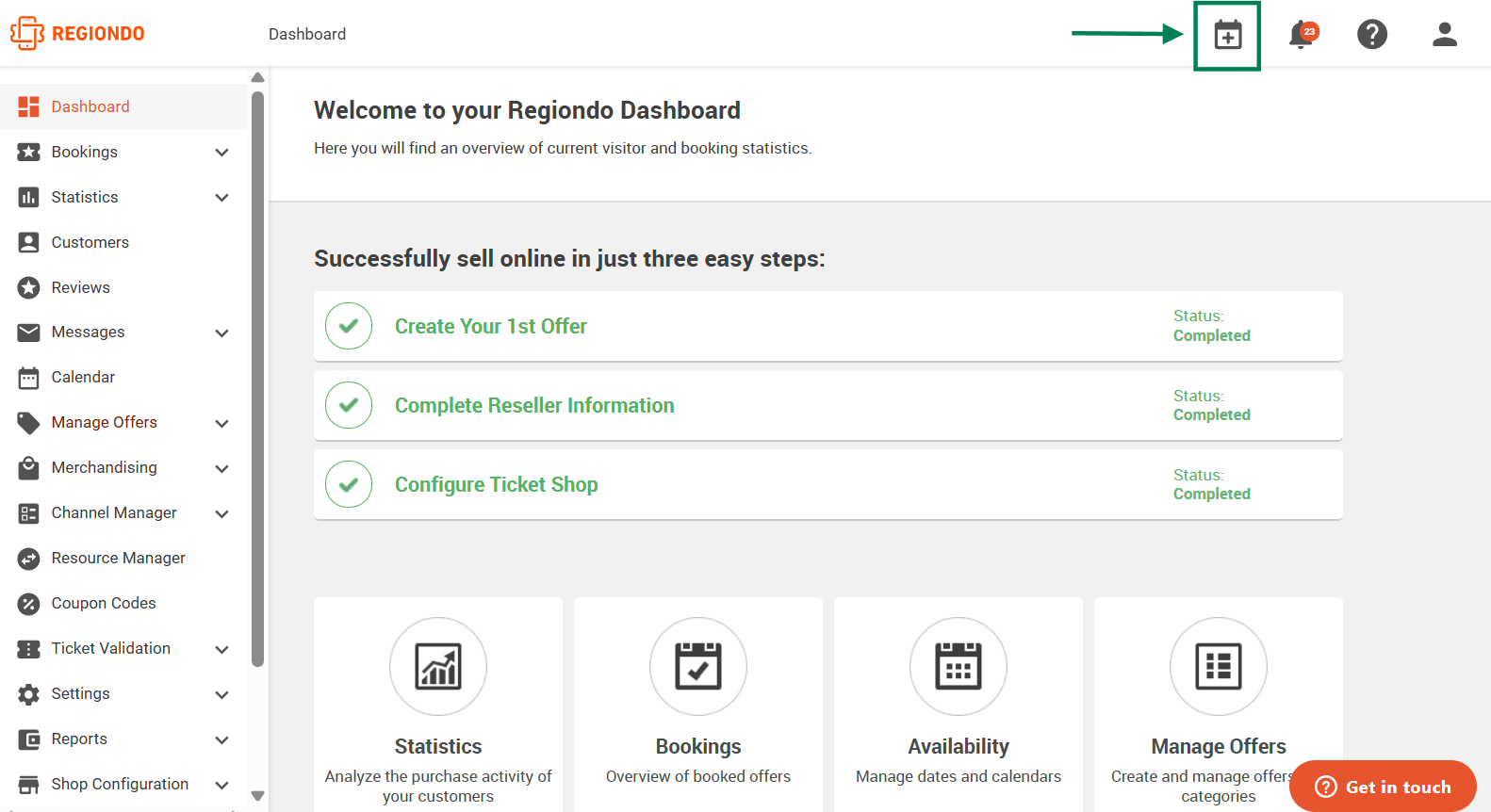1491x812 pixels.
Task: Open the add booking calendar icon
Action: tap(1227, 35)
